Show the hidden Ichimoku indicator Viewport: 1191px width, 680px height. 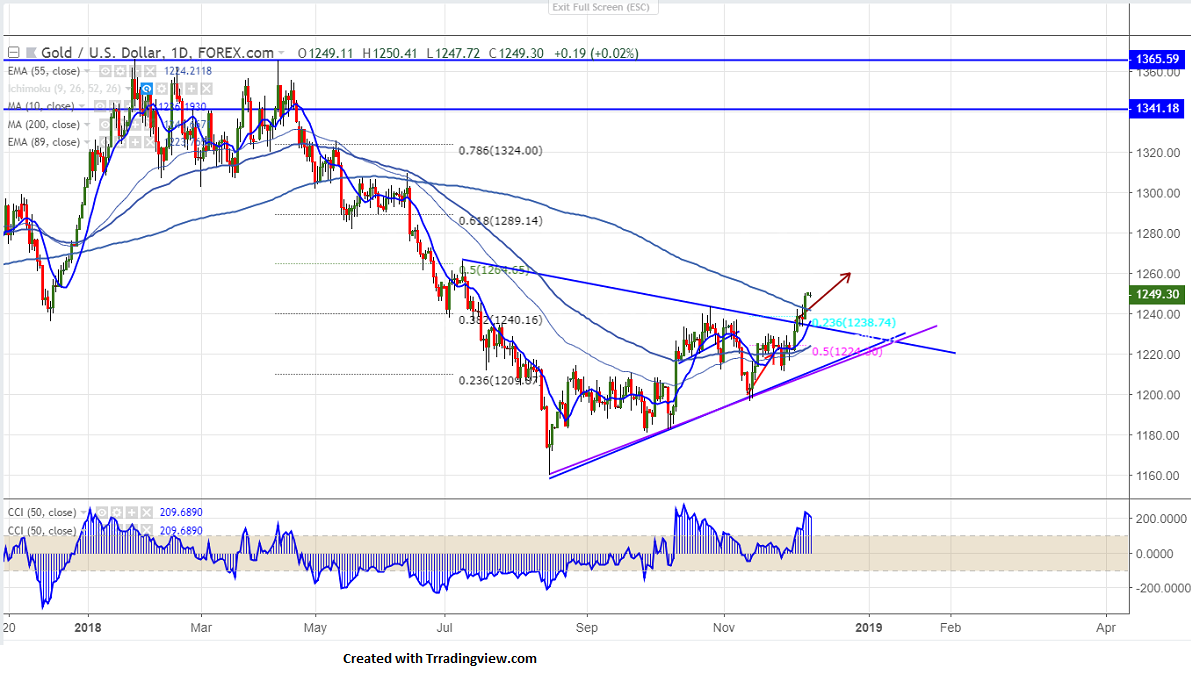147,89
